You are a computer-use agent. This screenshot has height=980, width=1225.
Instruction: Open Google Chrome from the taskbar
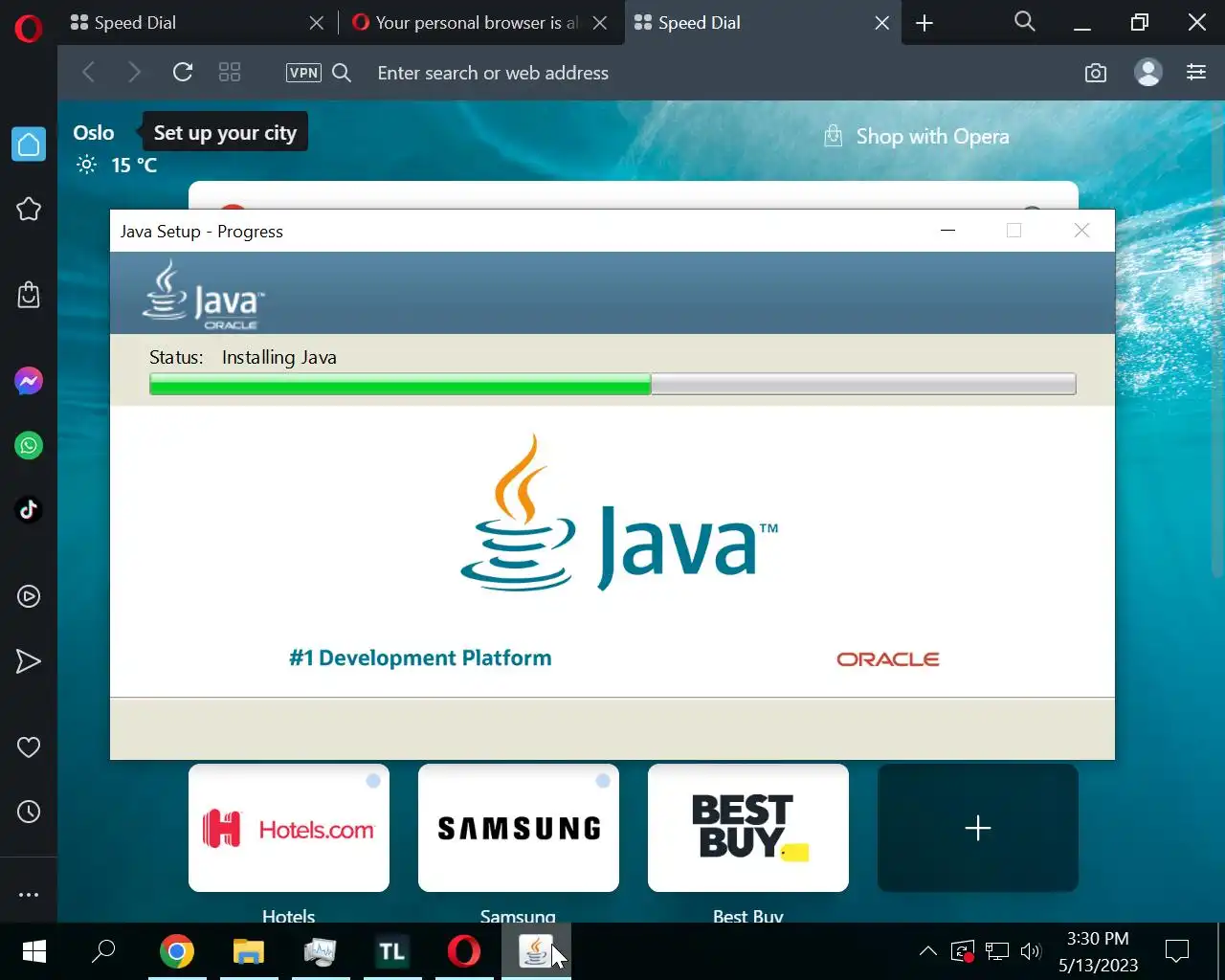coord(177,951)
